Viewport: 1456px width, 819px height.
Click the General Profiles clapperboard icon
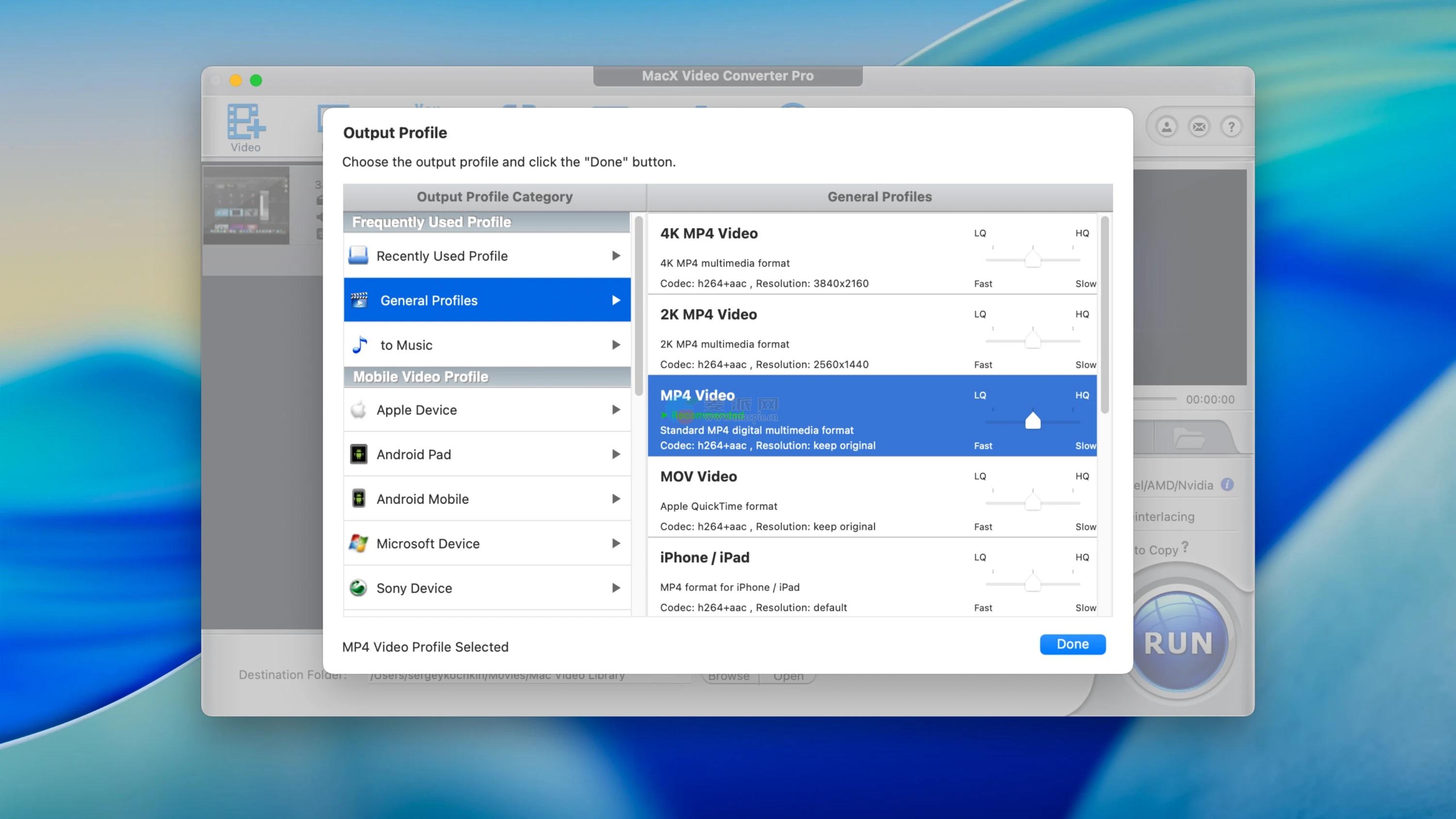[359, 300]
